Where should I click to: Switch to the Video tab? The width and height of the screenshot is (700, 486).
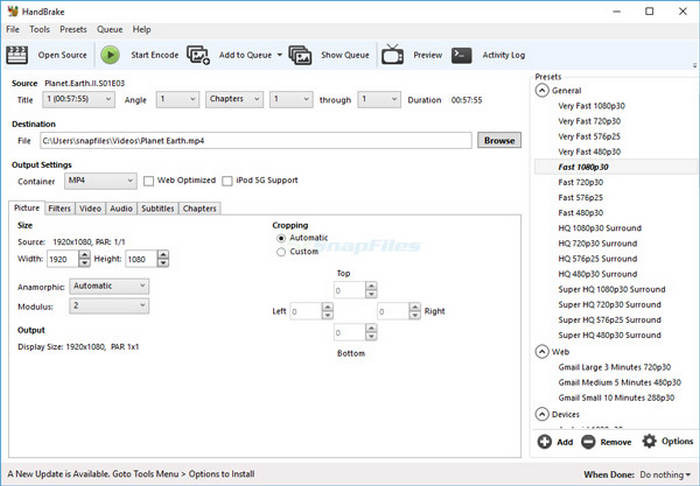pyautogui.click(x=91, y=208)
